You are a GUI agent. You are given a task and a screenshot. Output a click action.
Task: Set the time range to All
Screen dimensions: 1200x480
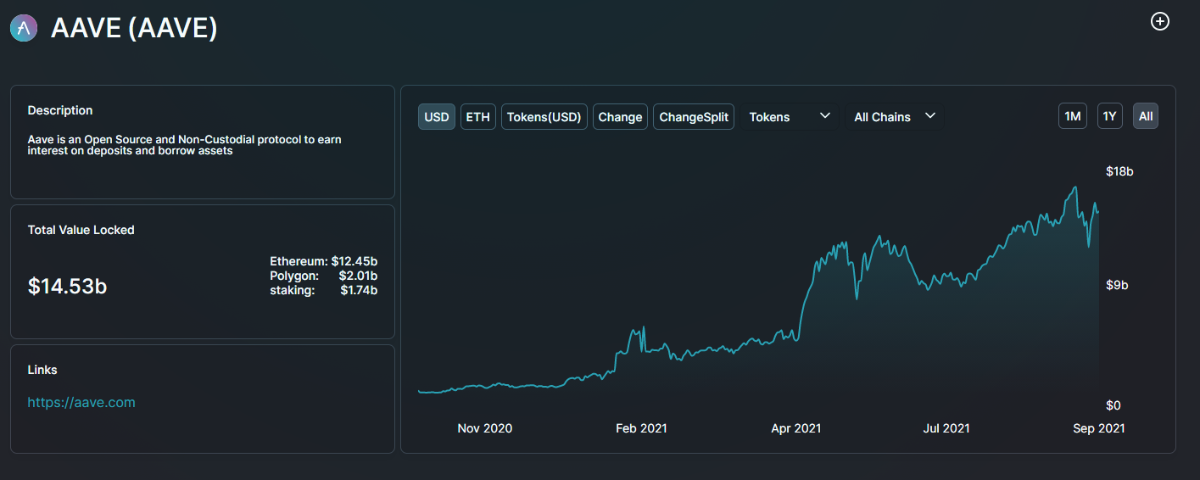(1146, 117)
